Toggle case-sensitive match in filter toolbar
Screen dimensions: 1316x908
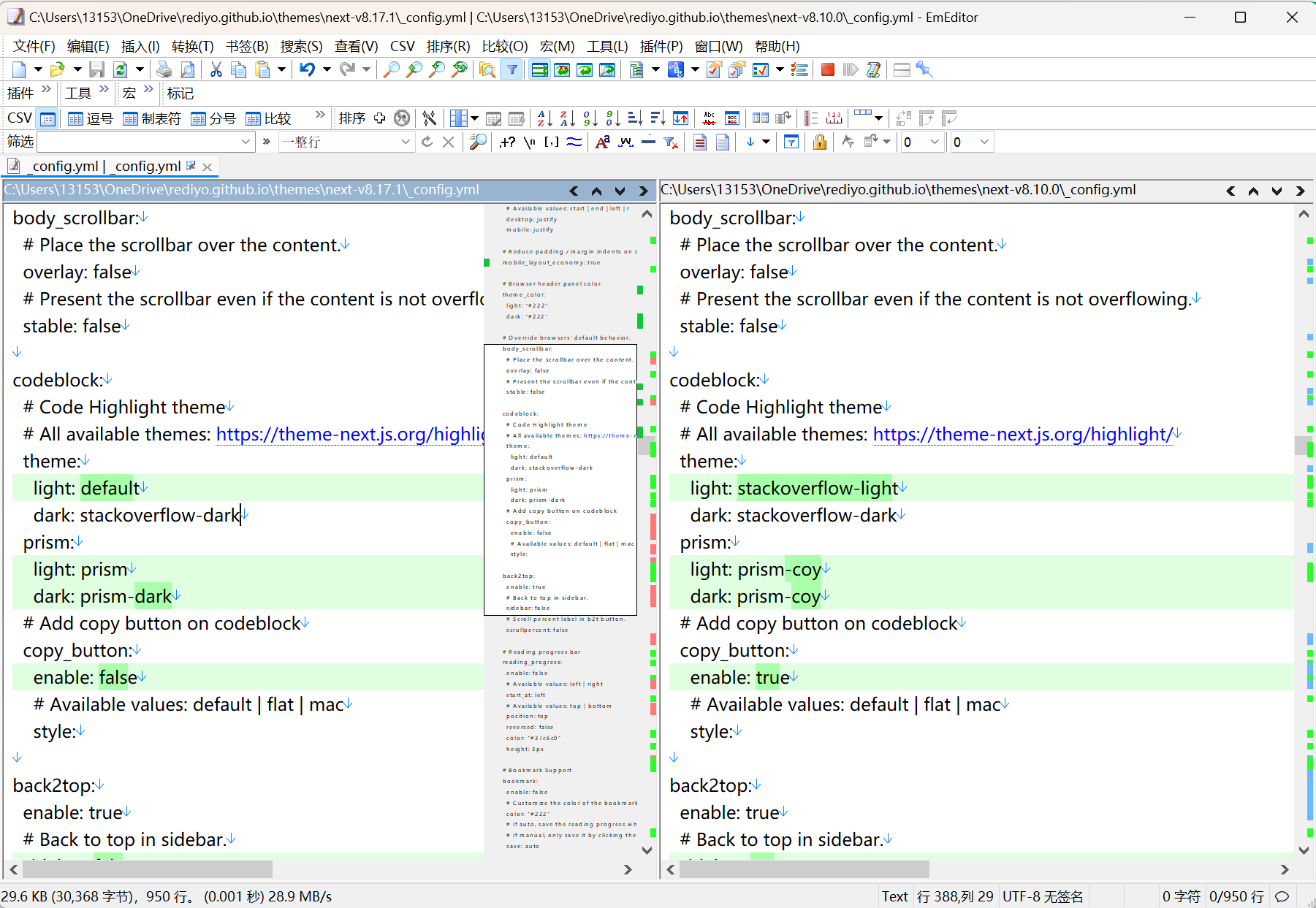click(602, 142)
